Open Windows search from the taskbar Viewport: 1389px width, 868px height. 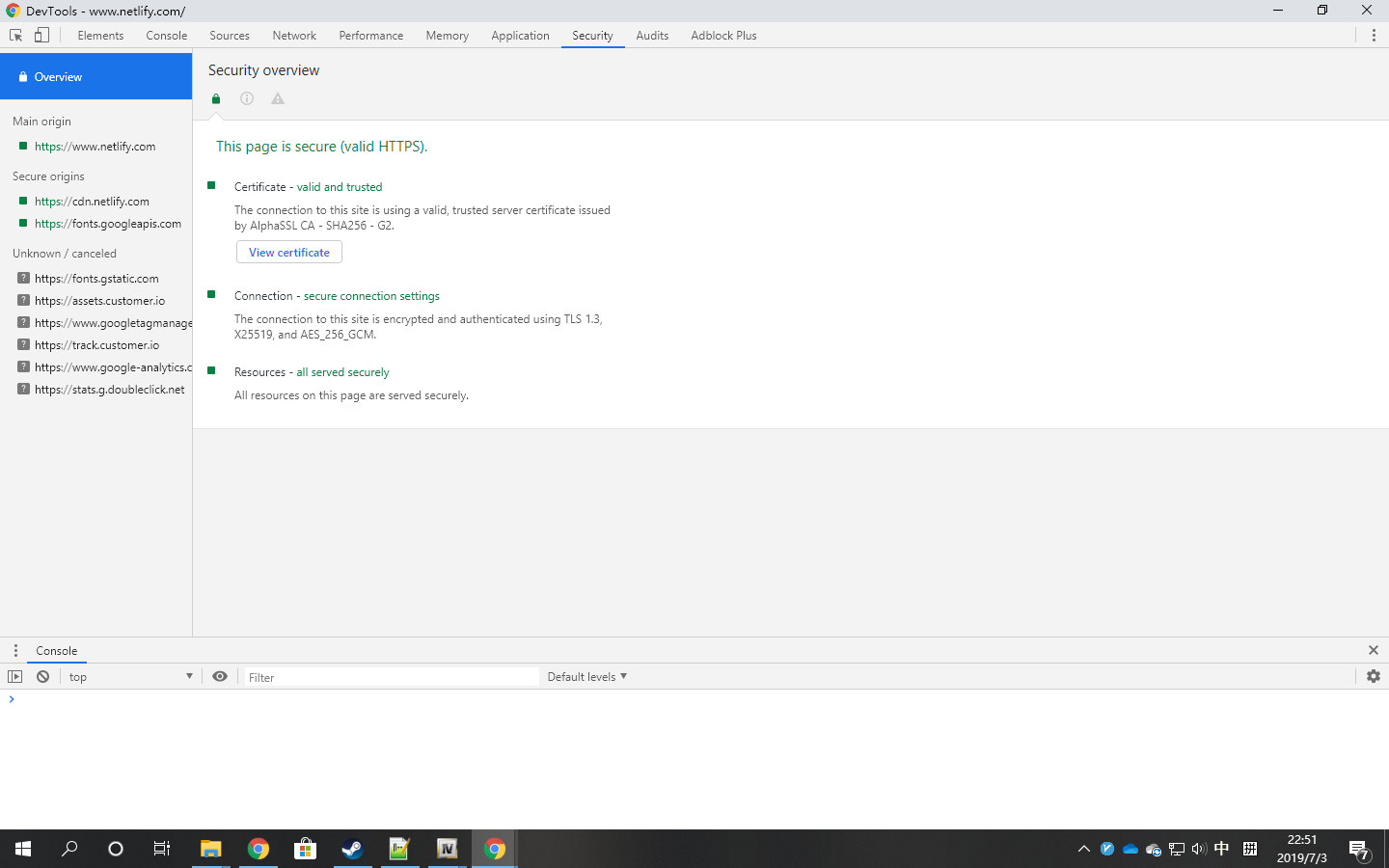[x=69, y=849]
